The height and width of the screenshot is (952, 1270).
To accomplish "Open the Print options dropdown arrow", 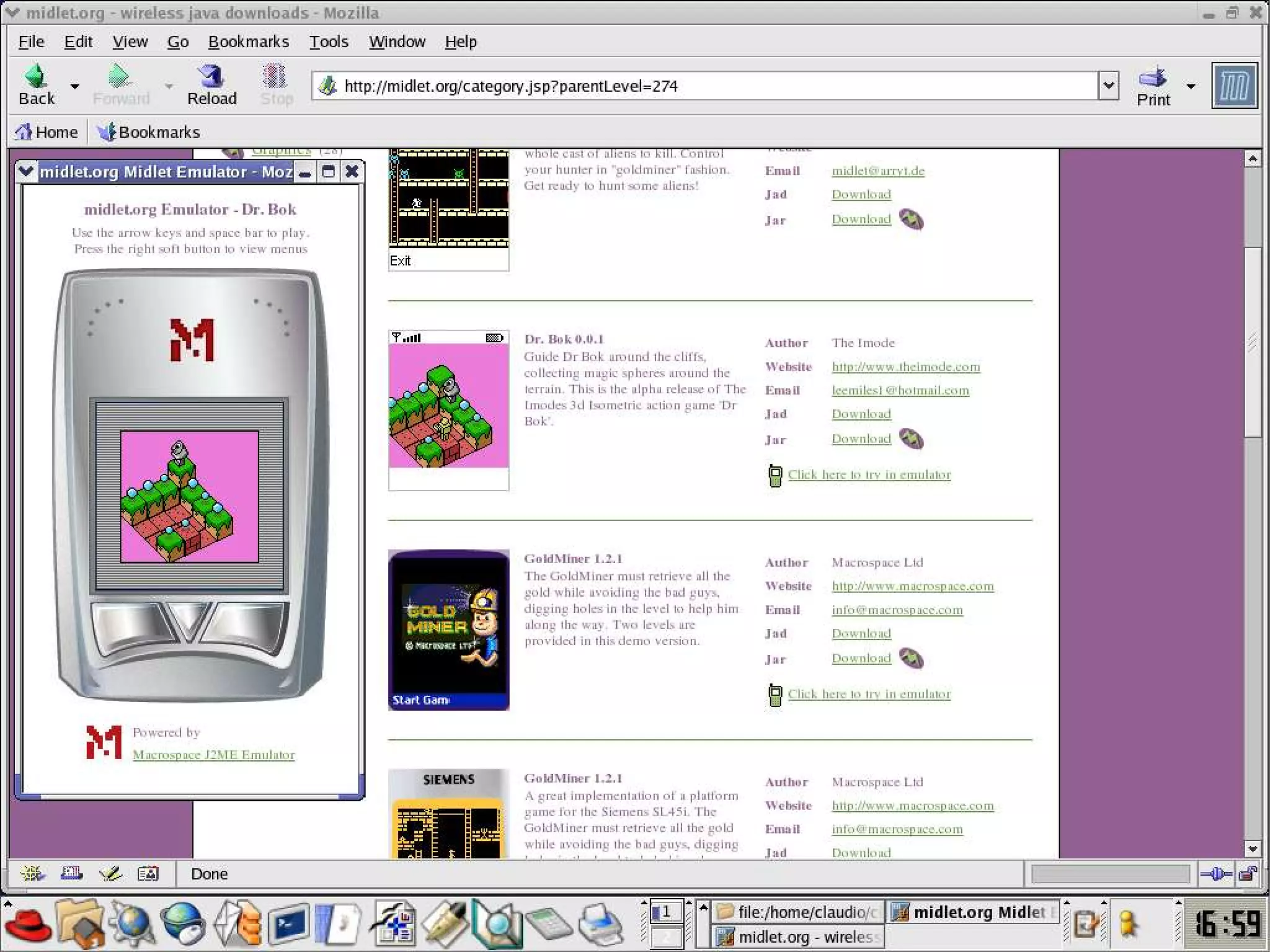I will point(1191,86).
